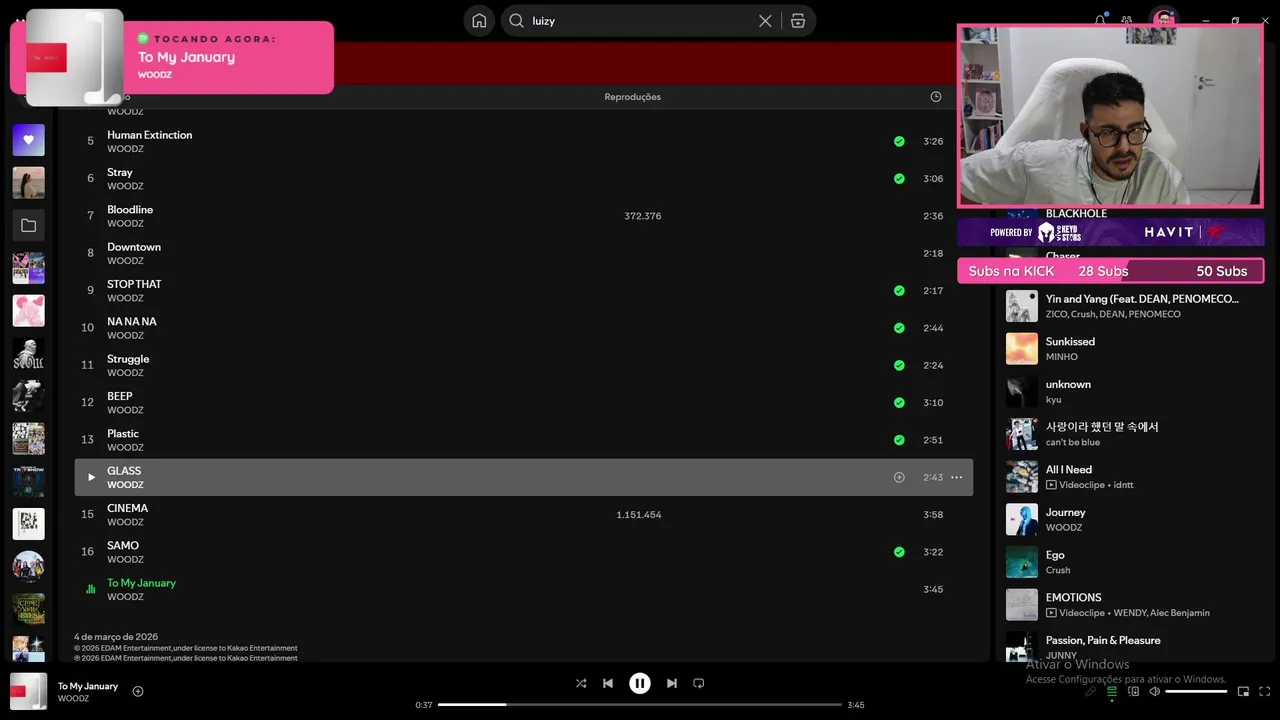Open the mini player icon
This screenshot has height=720, width=1280.
(1243, 691)
